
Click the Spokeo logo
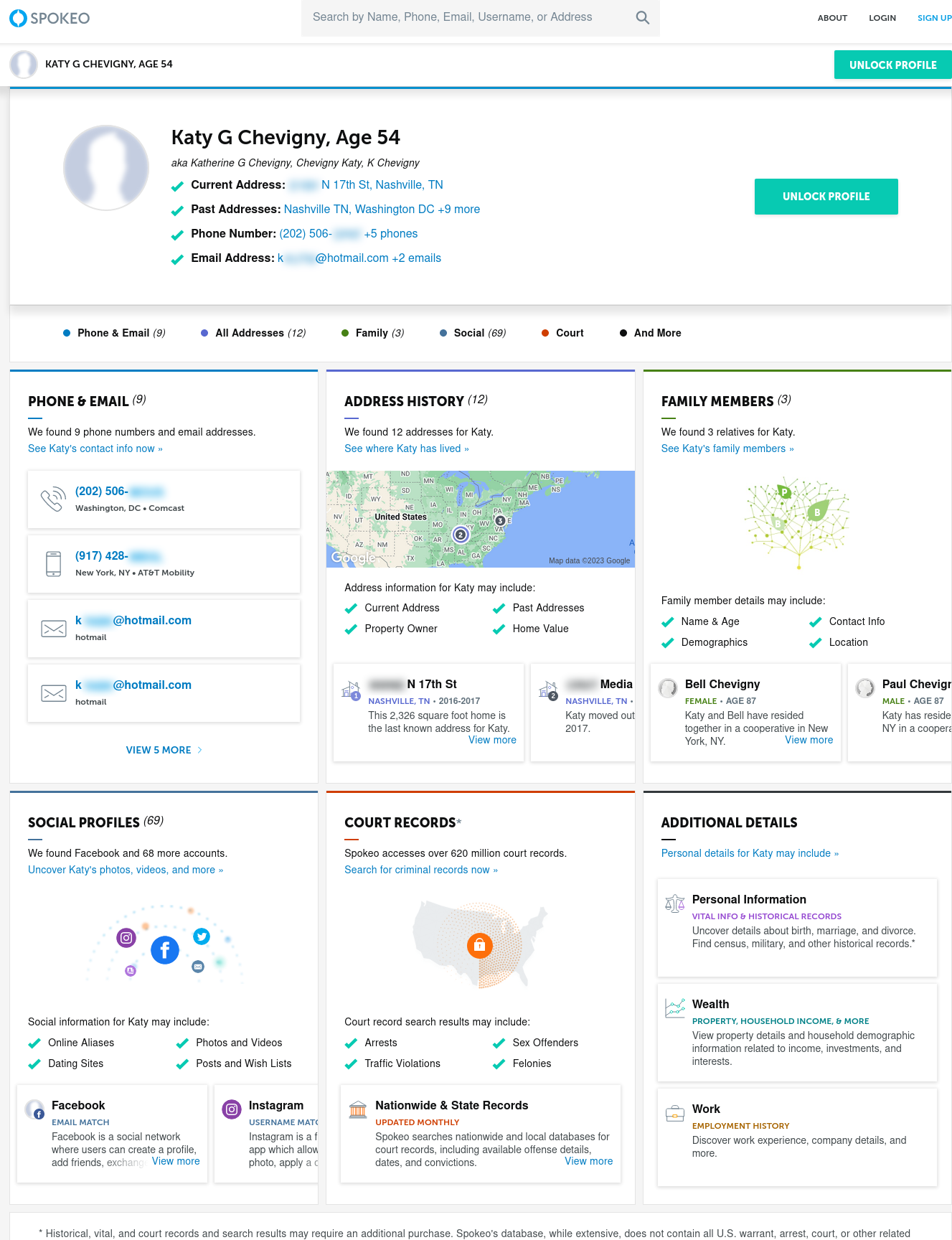(x=50, y=18)
